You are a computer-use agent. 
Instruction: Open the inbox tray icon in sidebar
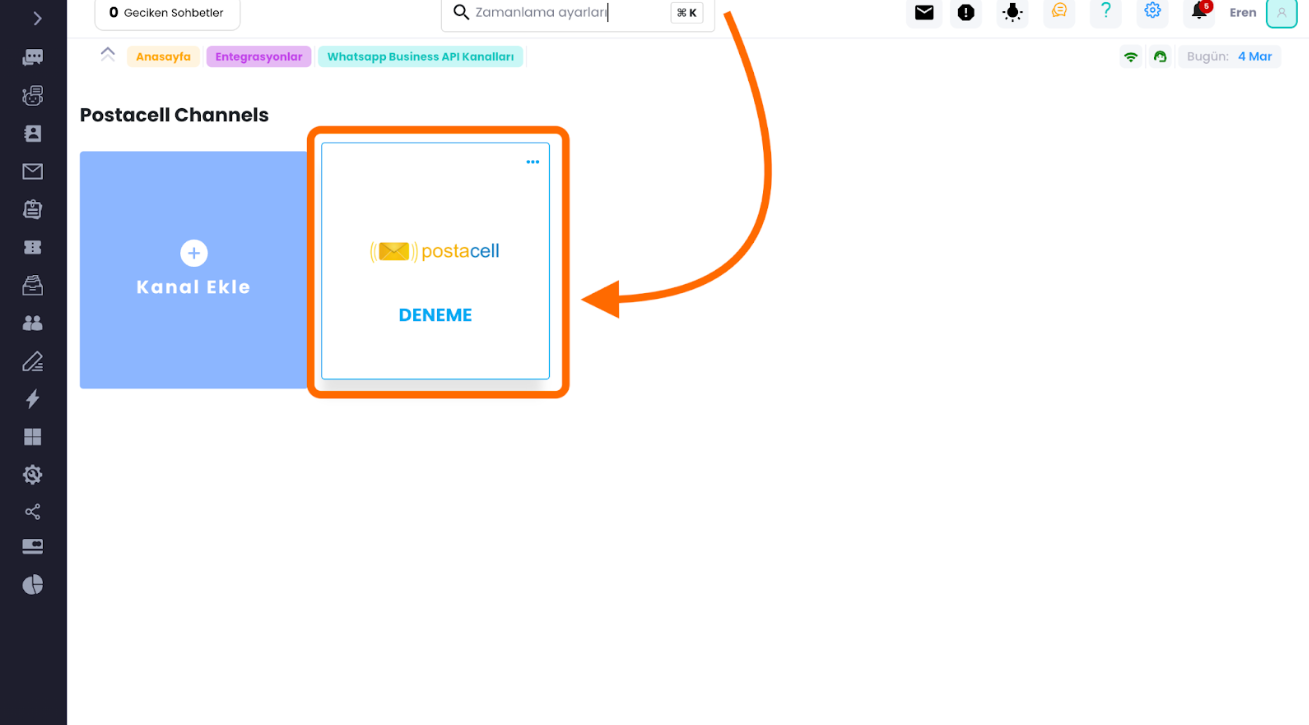[x=33, y=285]
